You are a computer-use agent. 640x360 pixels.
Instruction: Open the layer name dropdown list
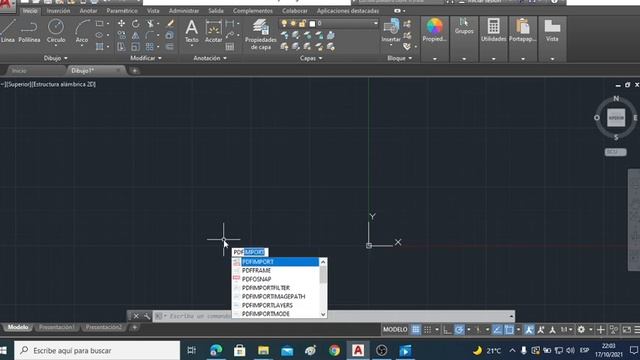pyautogui.click(x=376, y=24)
